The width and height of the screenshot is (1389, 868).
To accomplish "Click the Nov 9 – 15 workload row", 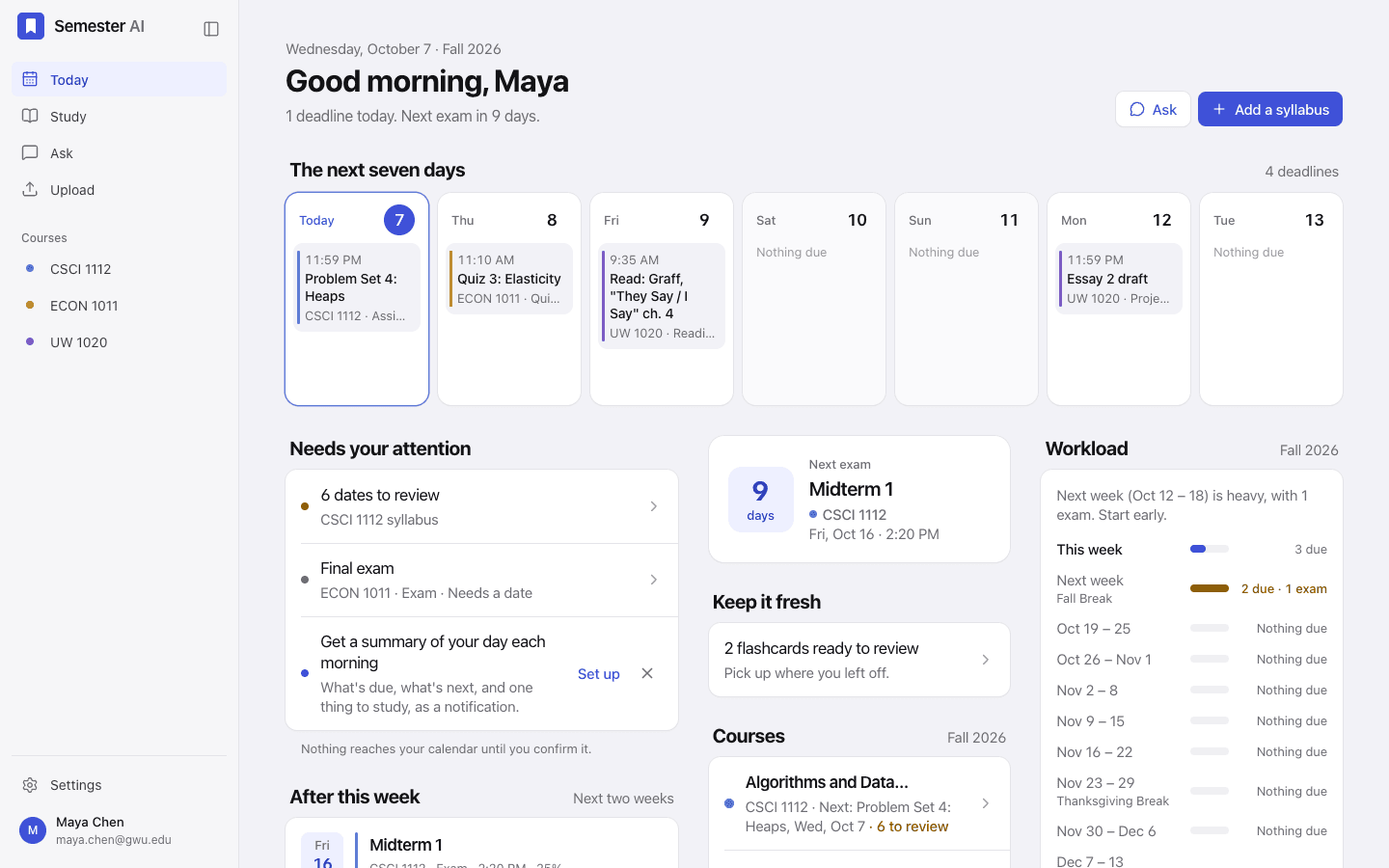I will pyautogui.click(x=1191, y=720).
